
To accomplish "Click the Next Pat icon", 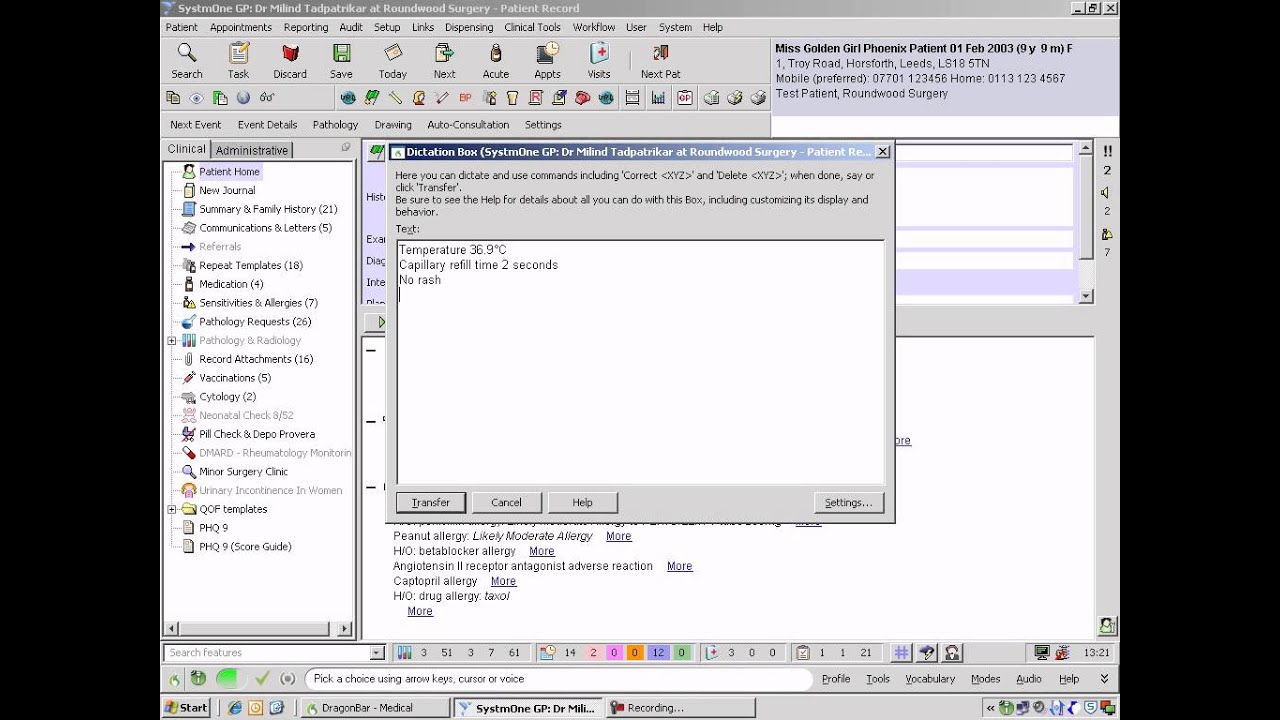I will tap(660, 61).
